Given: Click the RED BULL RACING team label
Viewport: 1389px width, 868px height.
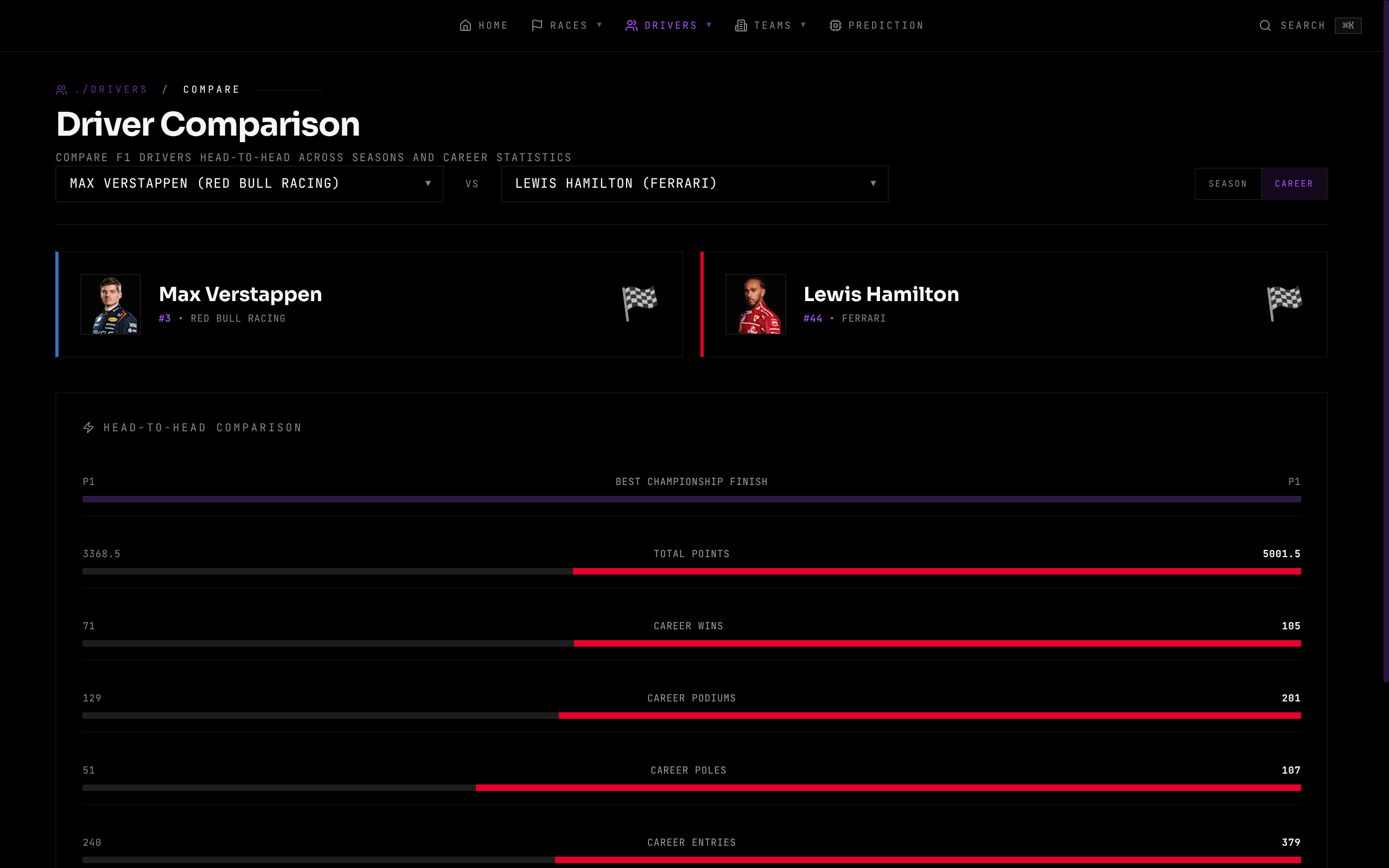Looking at the screenshot, I should [x=238, y=318].
